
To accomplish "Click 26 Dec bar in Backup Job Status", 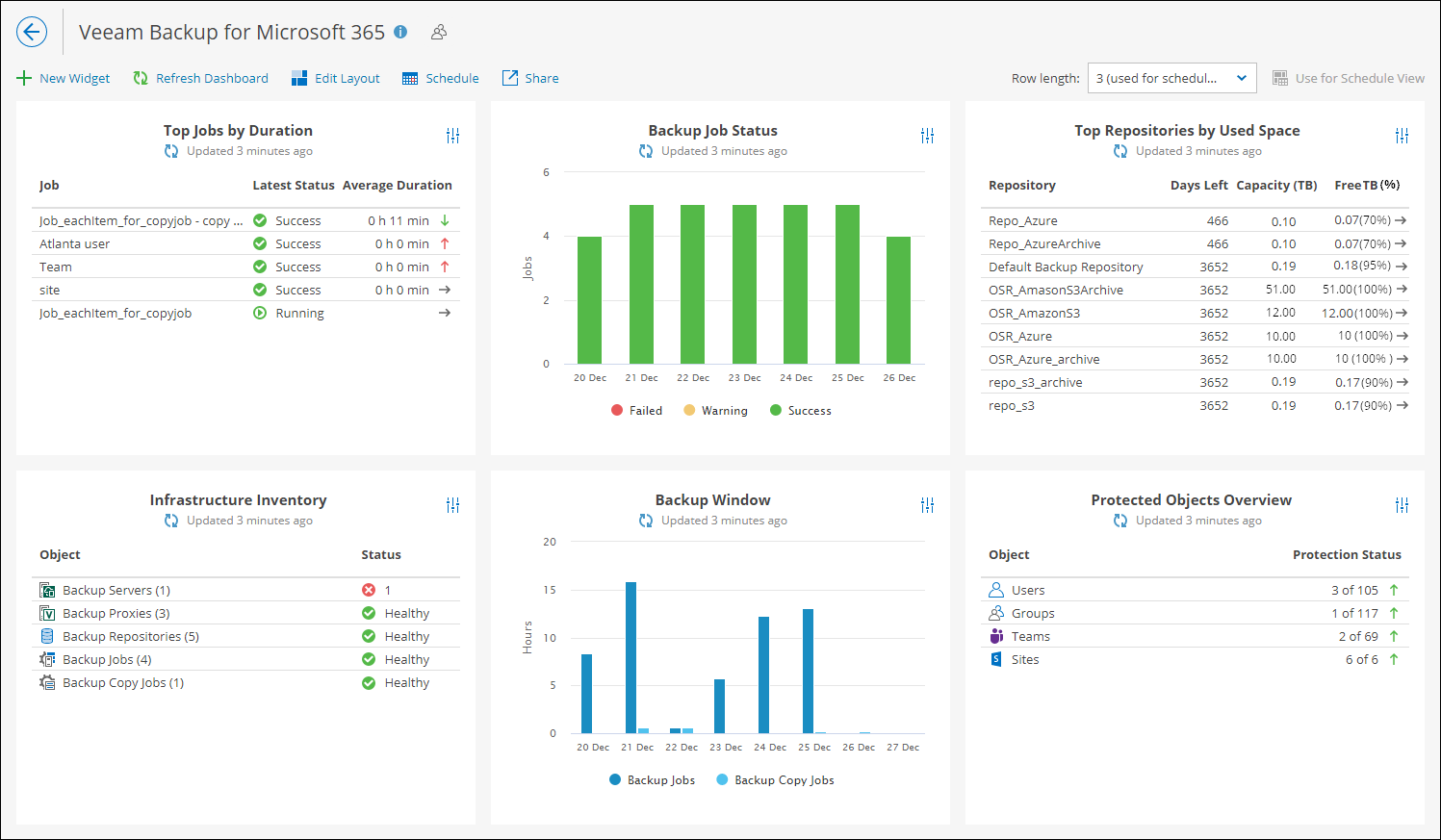I will tap(899, 300).
